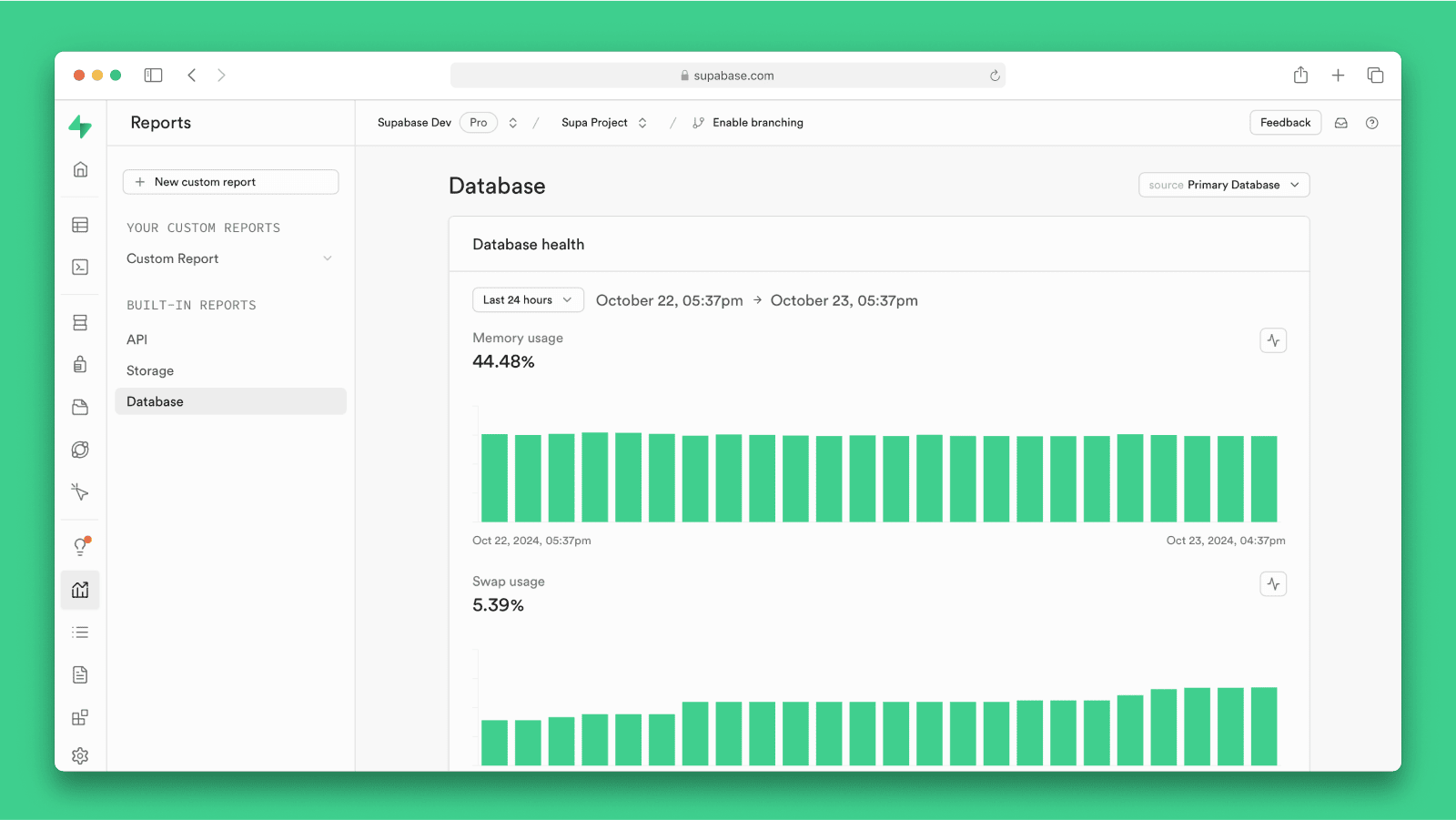Open the Integrations icon in sidebar
Screen dimensions: 1456x820
(80, 717)
